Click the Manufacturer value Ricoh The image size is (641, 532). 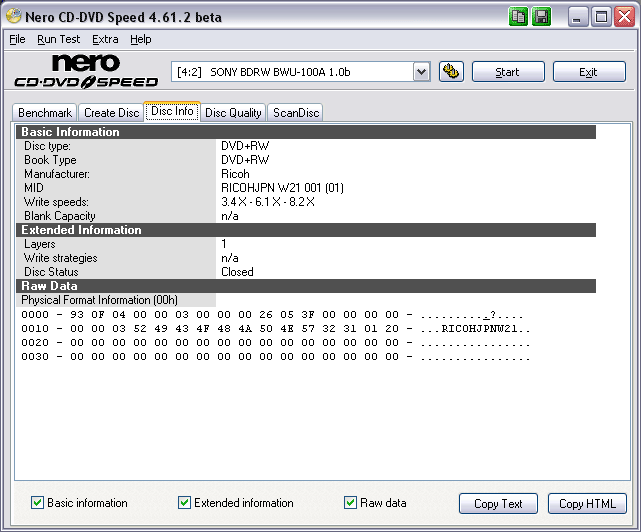(235, 174)
